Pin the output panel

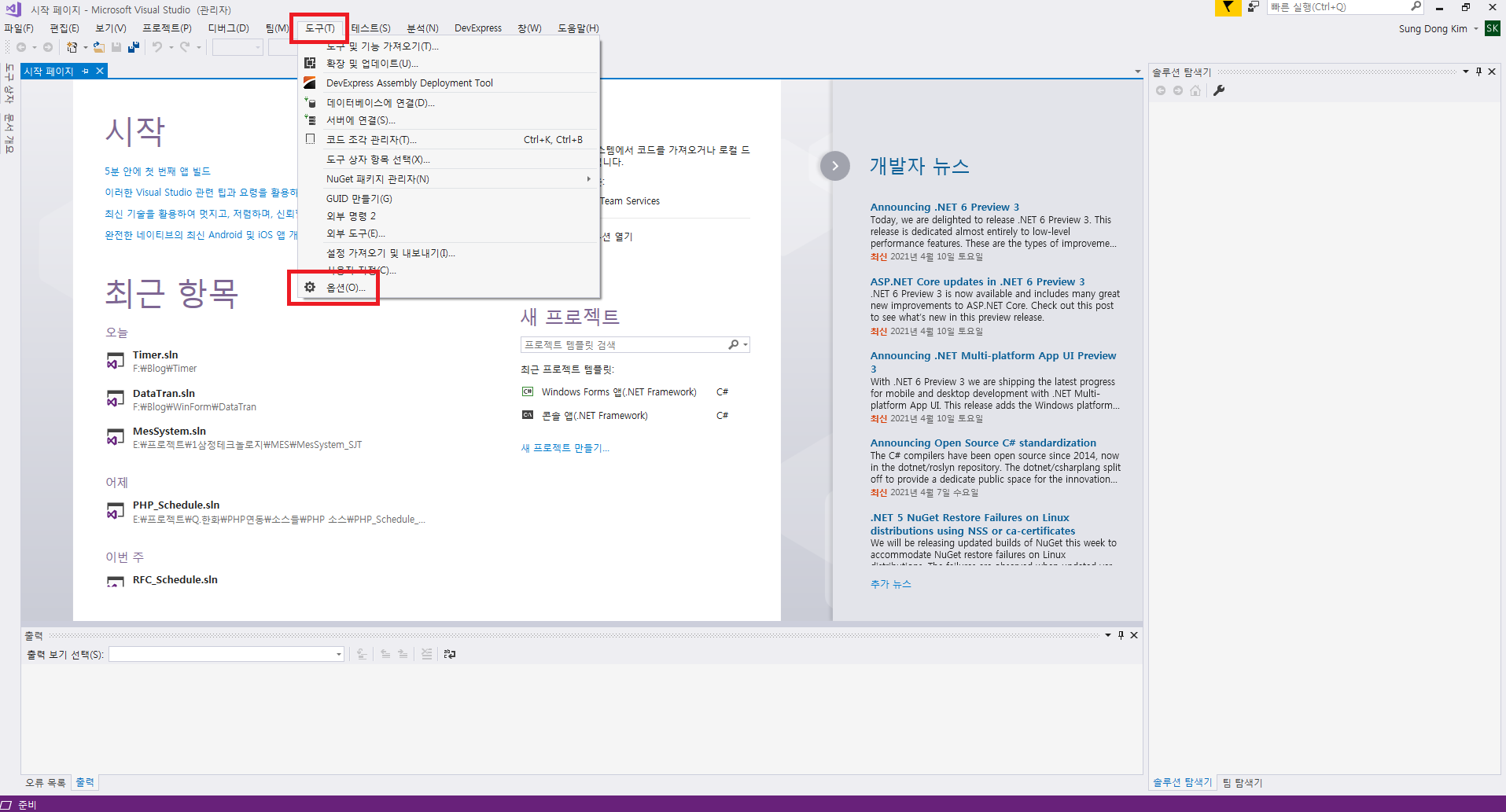(1121, 635)
